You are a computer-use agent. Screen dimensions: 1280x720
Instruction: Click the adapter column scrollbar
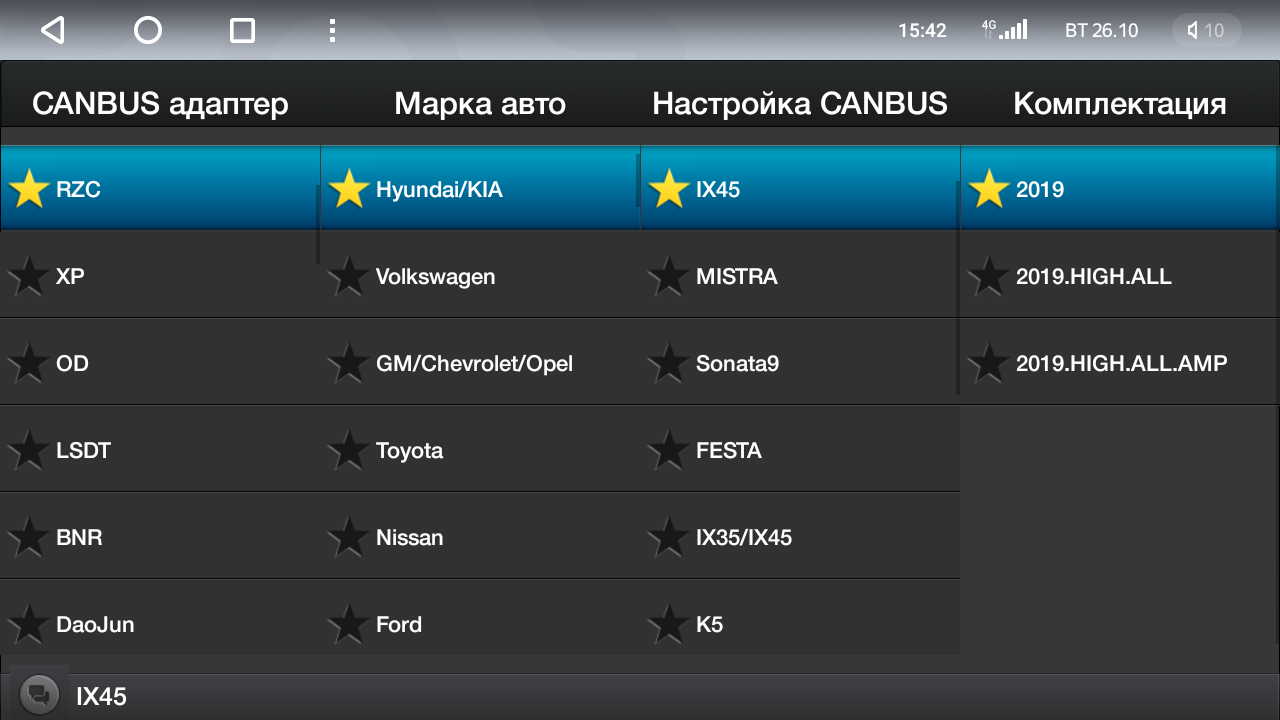click(318, 224)
